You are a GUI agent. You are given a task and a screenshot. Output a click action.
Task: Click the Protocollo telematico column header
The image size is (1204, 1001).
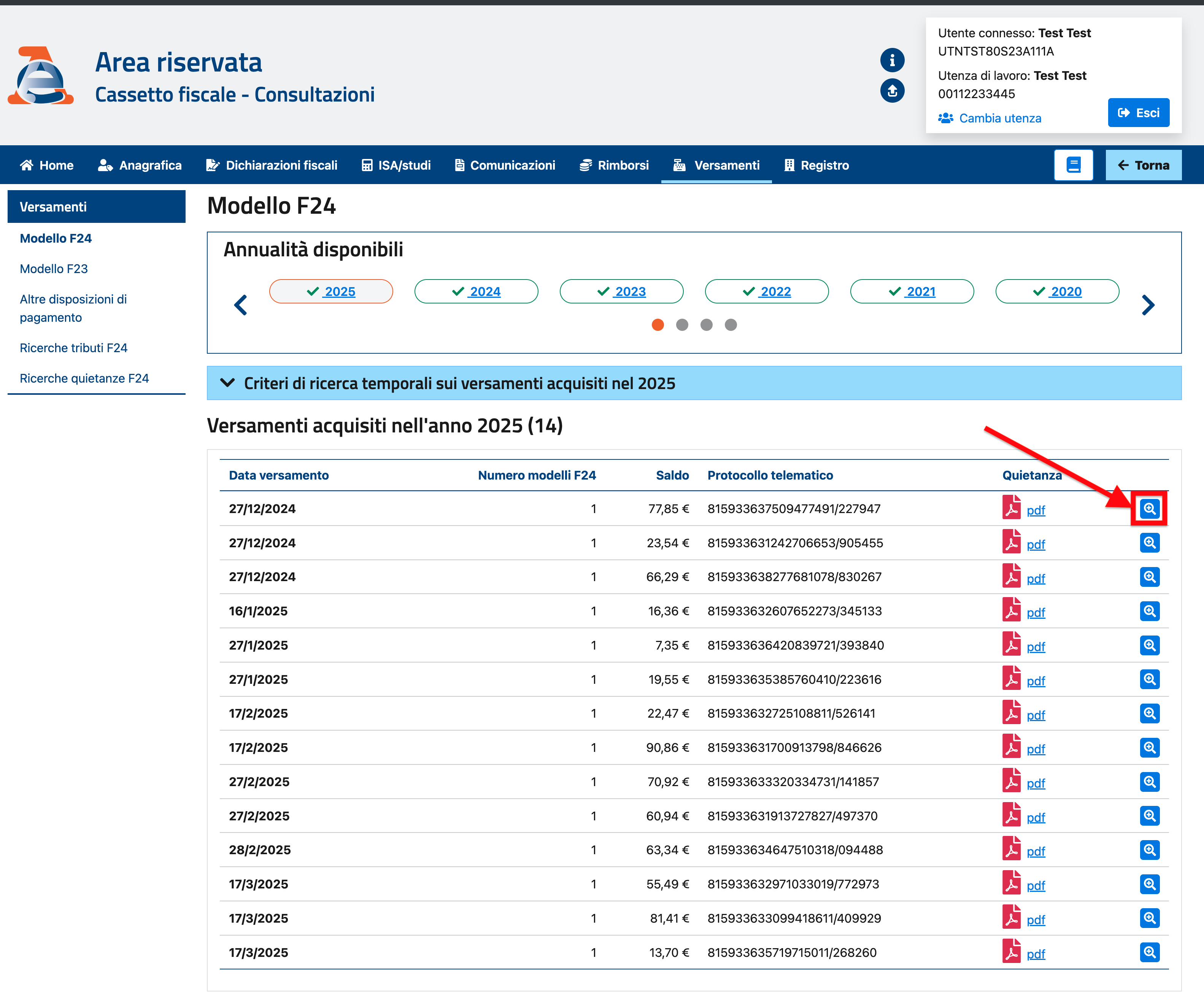[770, 475]
